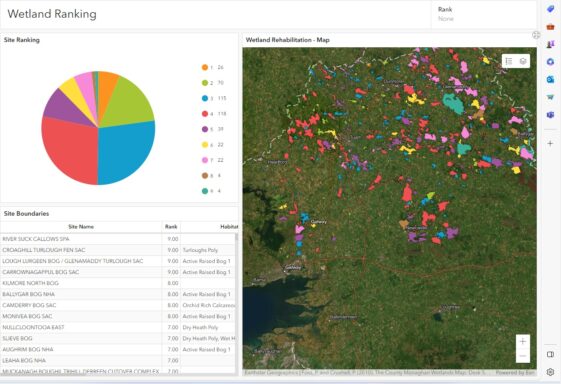Select the BALLYGAR BOG NHA row
The width and height of the screenshot is (561, 384).
118,294
